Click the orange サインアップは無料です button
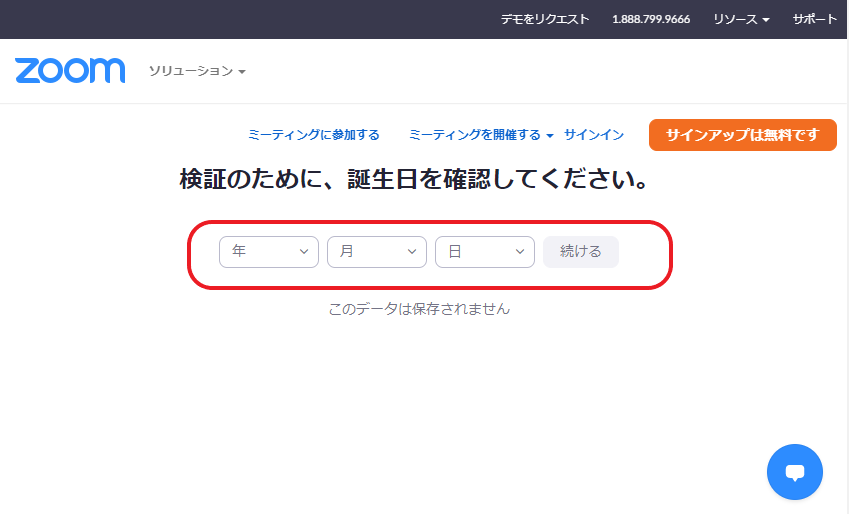Viewport: 849px width, 514px height. pyautogui.click(x=742, y=135)
